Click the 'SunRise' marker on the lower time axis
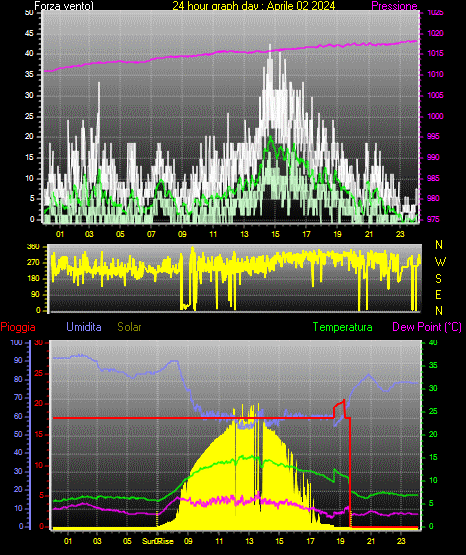The image size is (466, 555). click(x=158, y=541)
